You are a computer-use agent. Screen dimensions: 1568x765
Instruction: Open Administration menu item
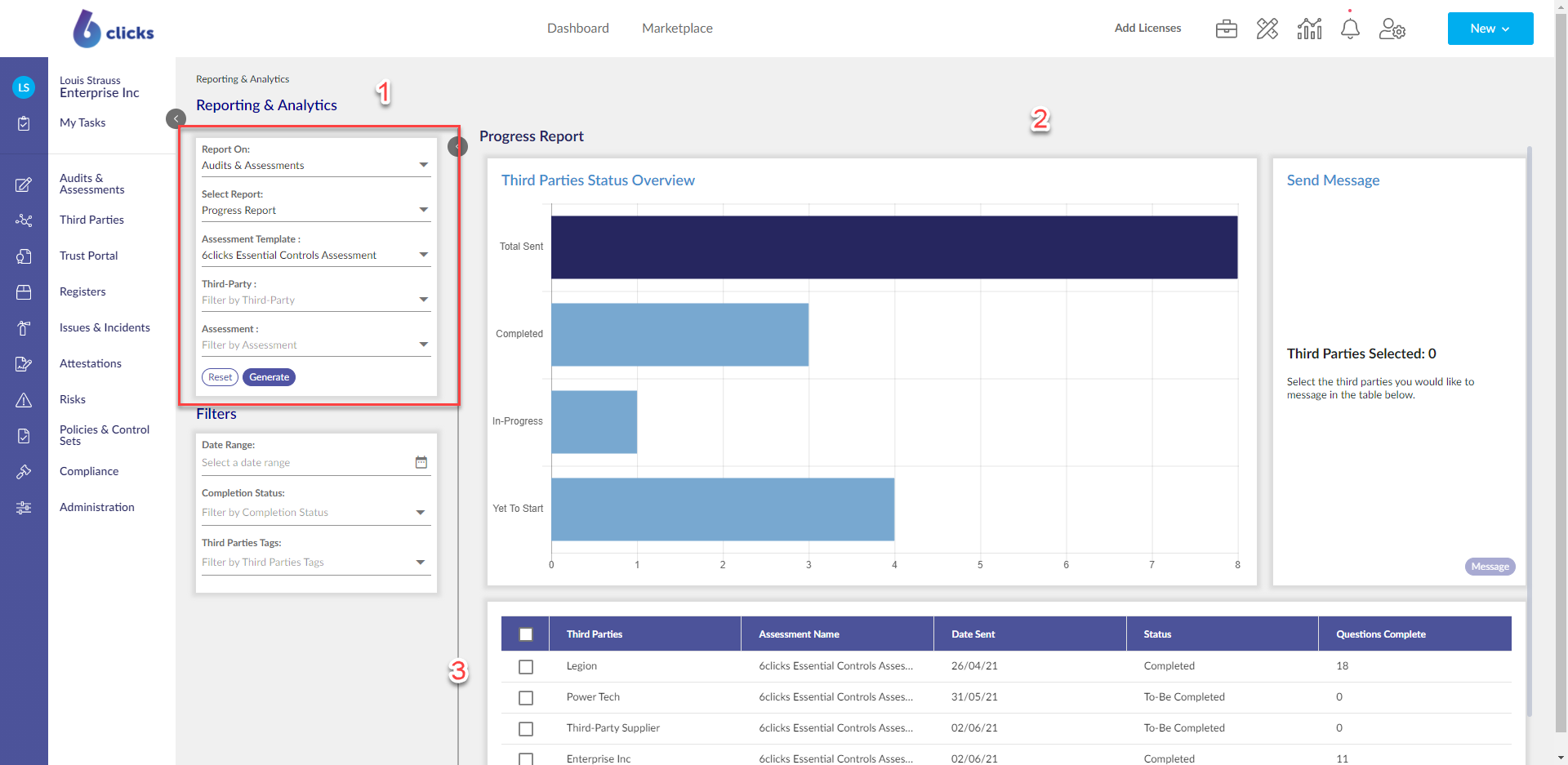coord(97,507)
